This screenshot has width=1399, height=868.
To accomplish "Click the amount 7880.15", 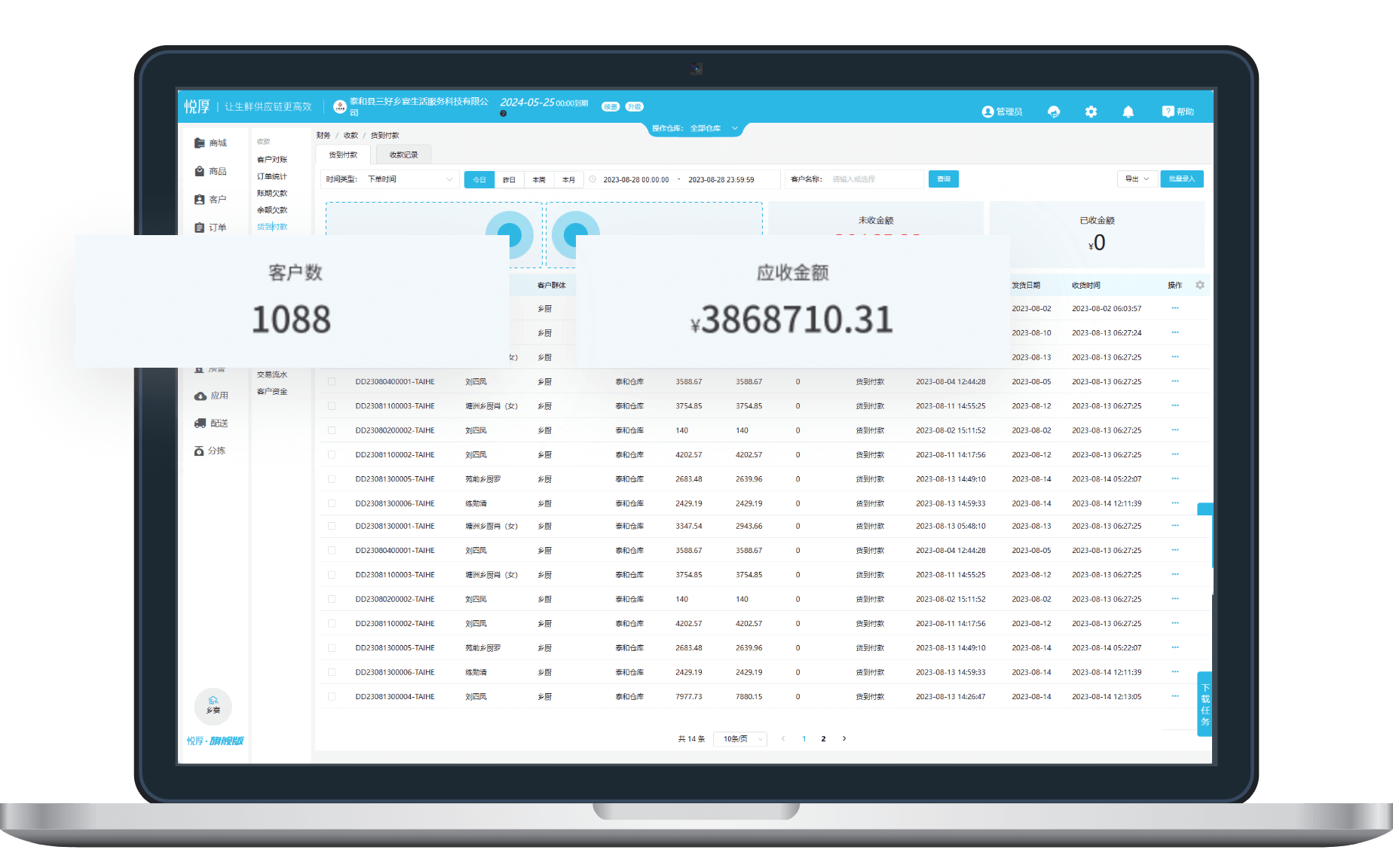I will [749, 697].
